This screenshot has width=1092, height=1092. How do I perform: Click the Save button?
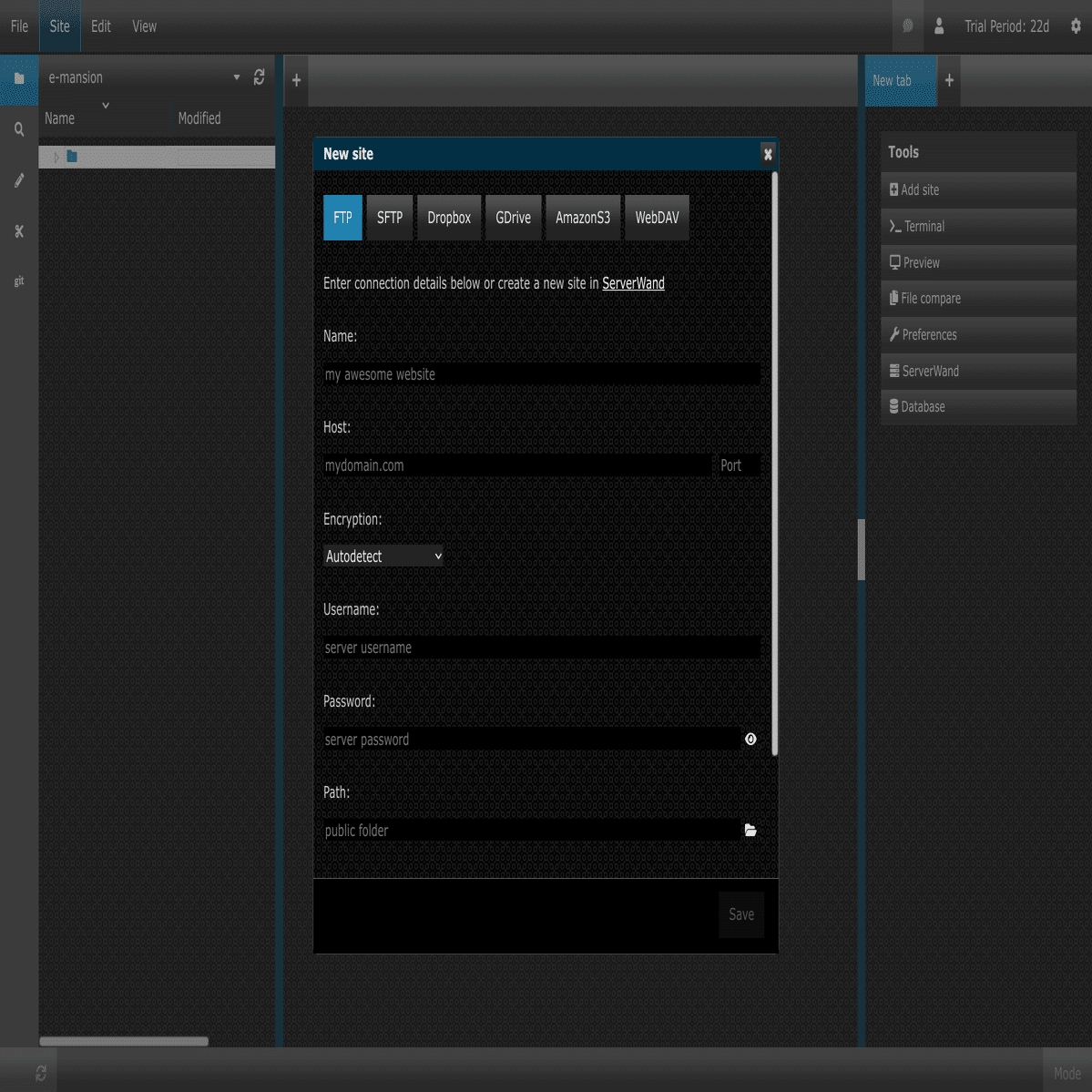[741, 914]
